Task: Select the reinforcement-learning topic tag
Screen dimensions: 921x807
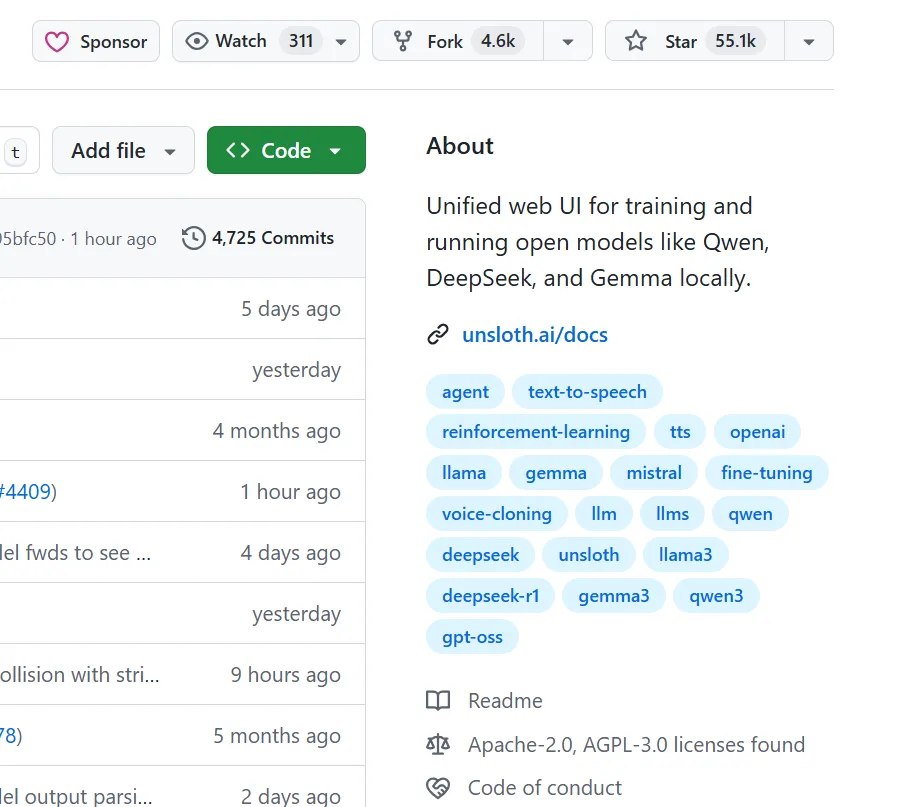Action: (x=536, y=432)
